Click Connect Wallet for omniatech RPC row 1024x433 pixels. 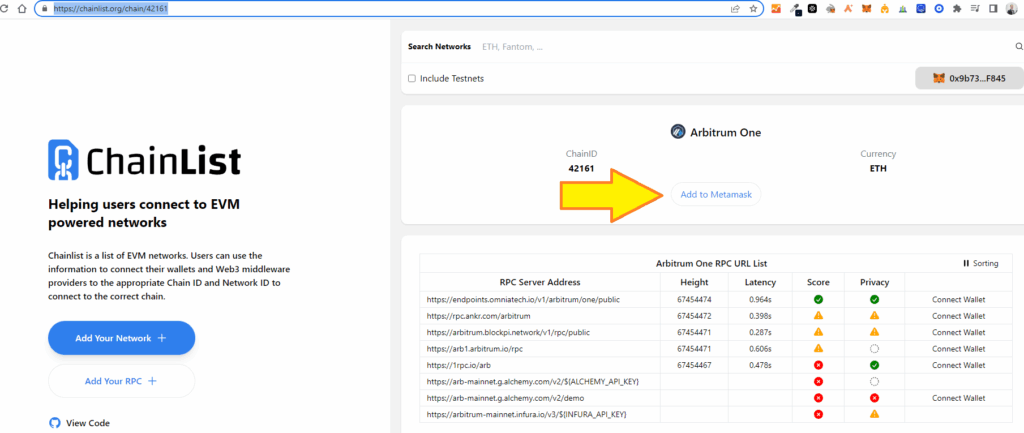959,299
